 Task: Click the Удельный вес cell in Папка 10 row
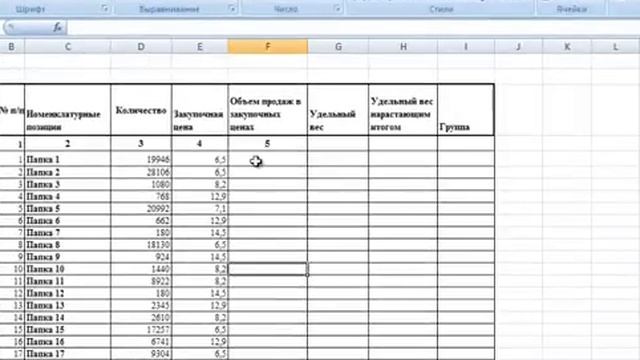(x=338, y=269)
